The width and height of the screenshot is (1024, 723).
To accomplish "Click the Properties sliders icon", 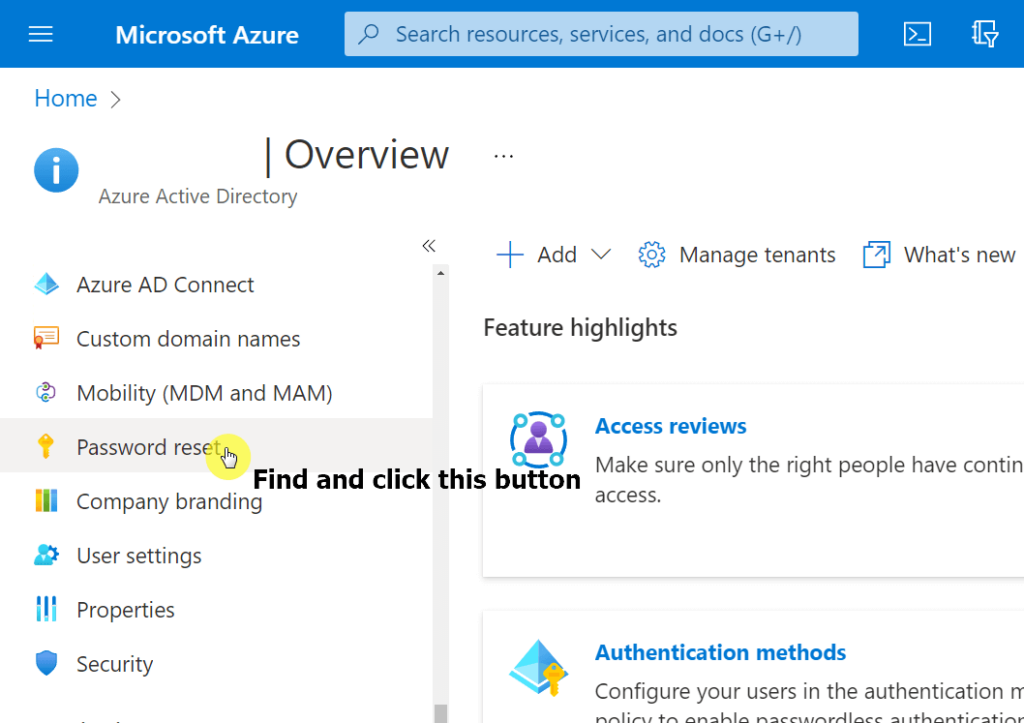I will click(x=46, y=609).
